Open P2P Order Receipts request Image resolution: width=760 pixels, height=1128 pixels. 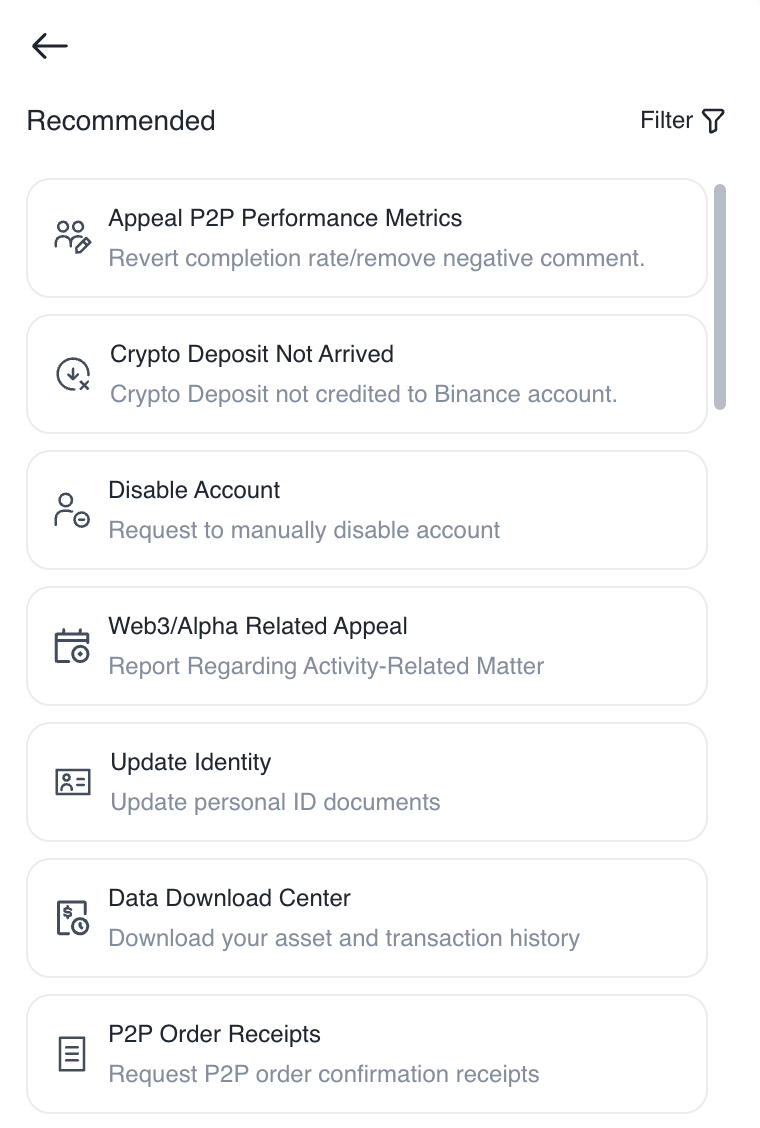coord(367,1054)
